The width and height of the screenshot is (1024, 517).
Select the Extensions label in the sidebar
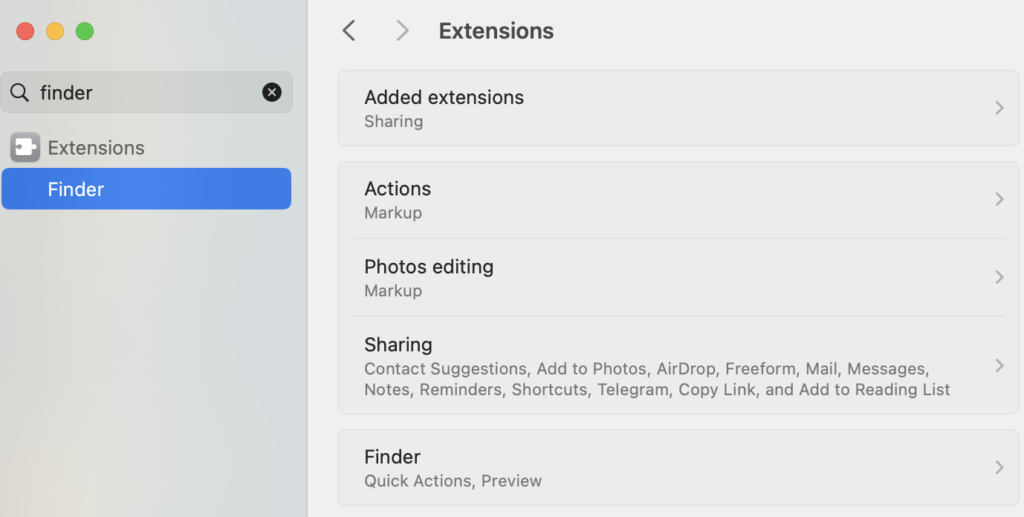[x=96, y=148]
